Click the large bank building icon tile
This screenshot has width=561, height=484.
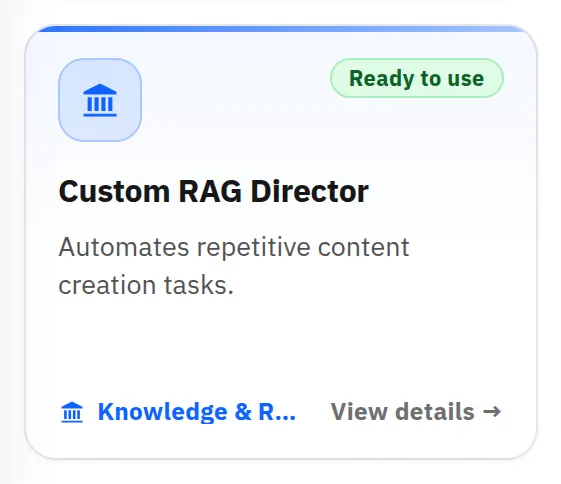point(100,100)
